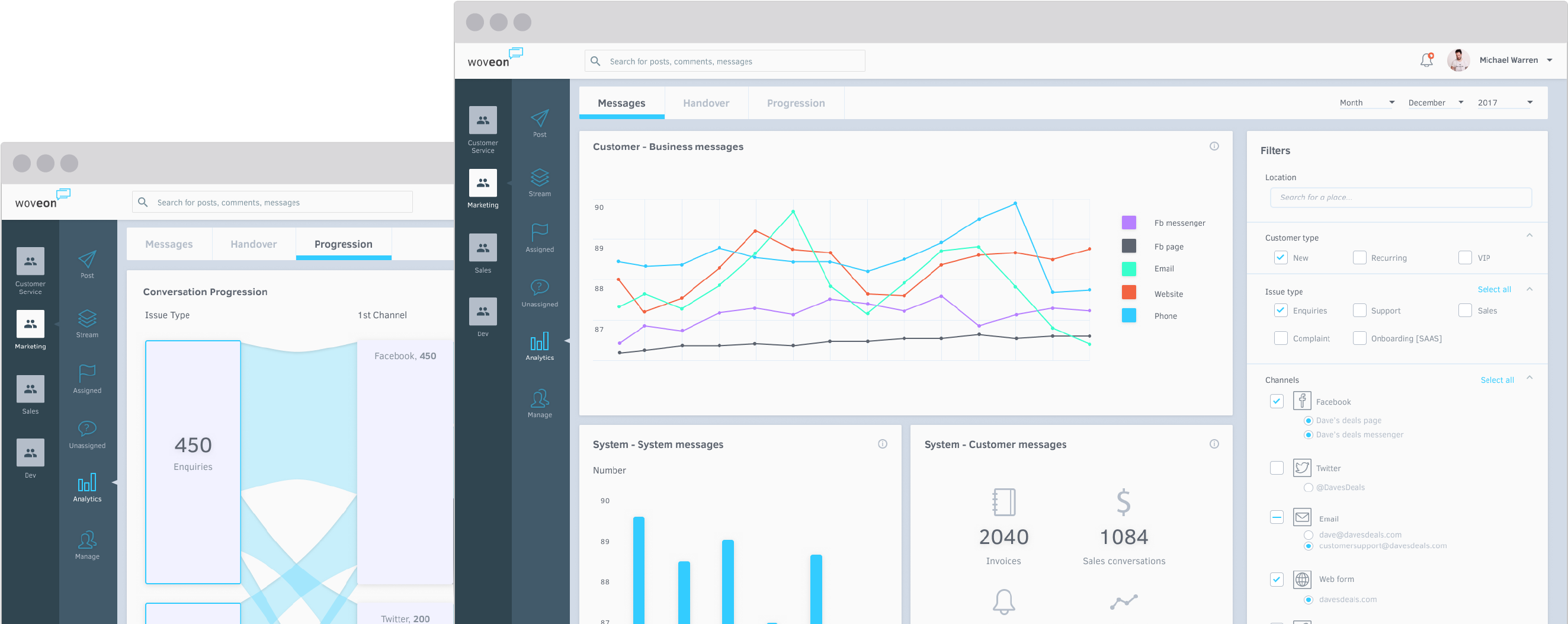Switch to the Handover tab

tap(706, 103)
